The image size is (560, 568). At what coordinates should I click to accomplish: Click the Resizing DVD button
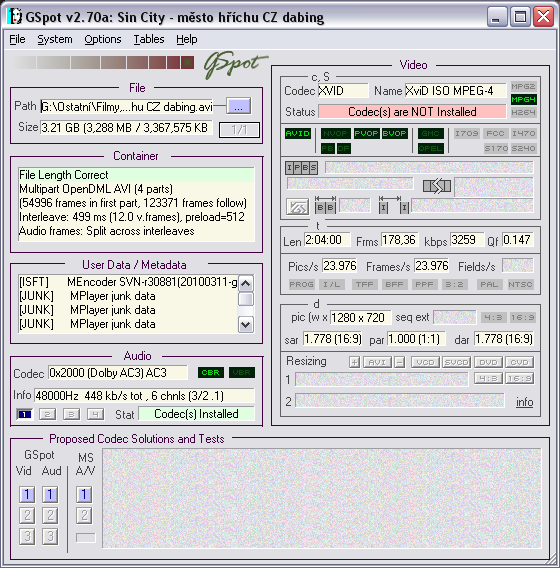[488, 362]
